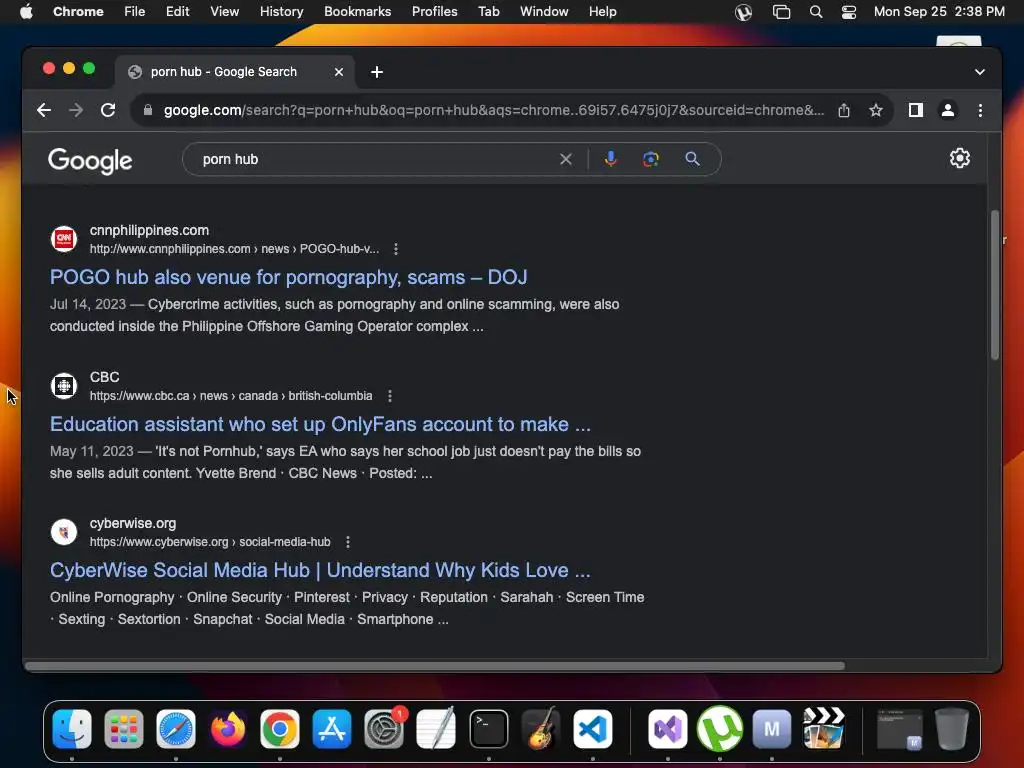Launch Visual Studio Code from Dock
This screenshot has width=1024, height=768.
click(x=592, y=728)
